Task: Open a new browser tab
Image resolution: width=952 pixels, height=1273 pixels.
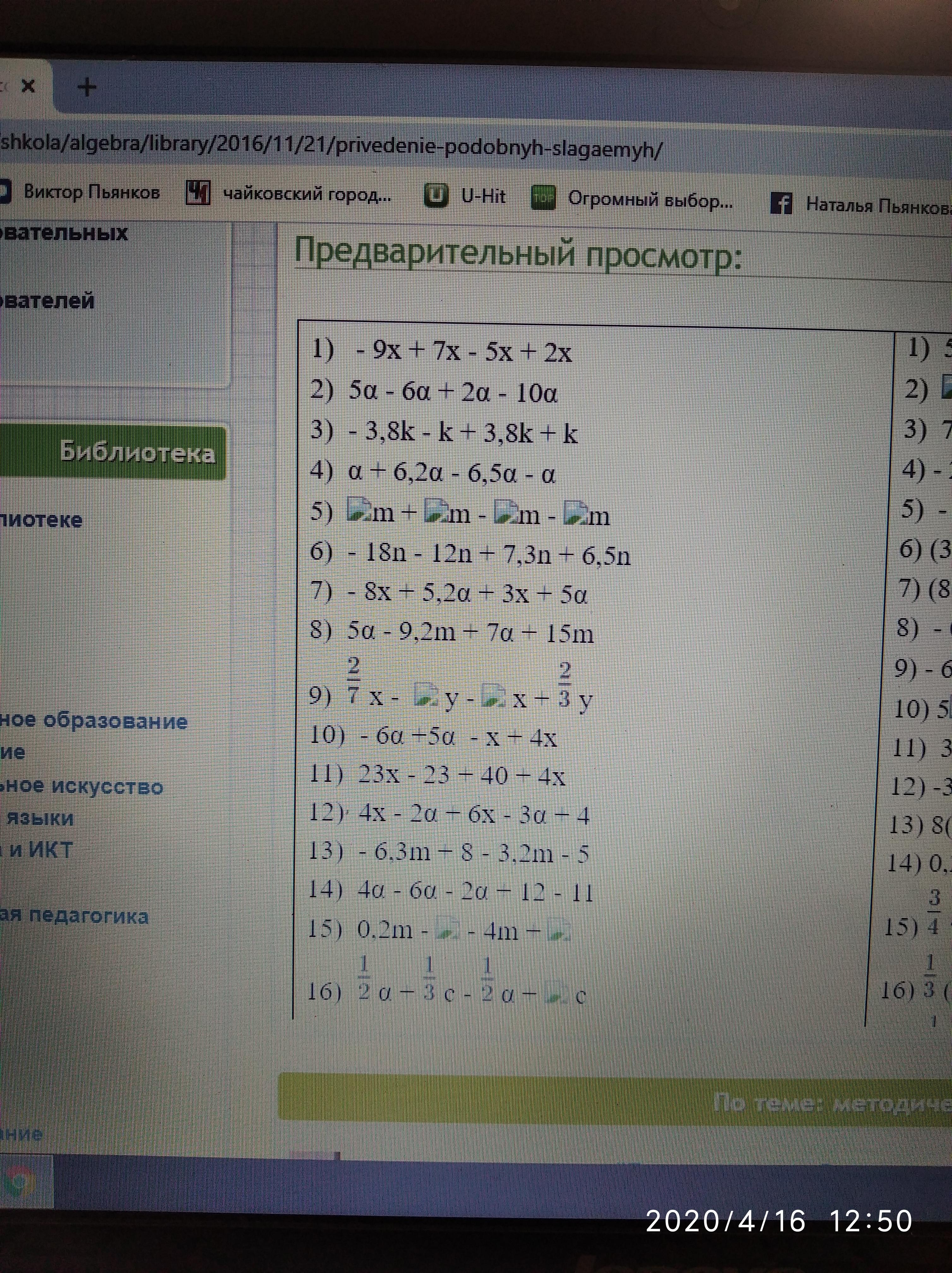Action: pyautogui.click(x=87, y=87)
